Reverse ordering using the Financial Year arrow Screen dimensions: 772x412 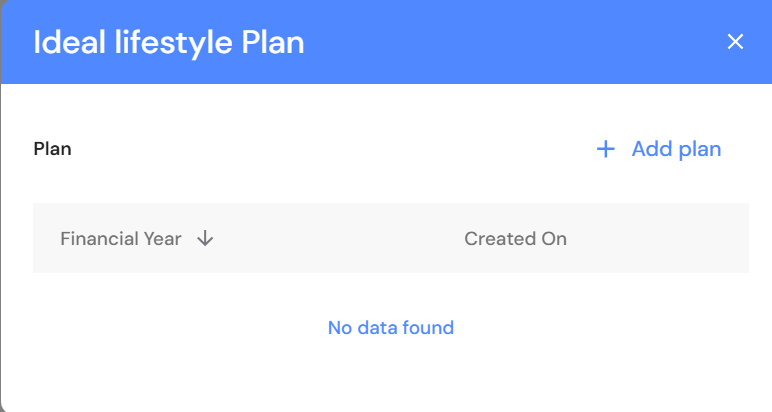[205, 239]
